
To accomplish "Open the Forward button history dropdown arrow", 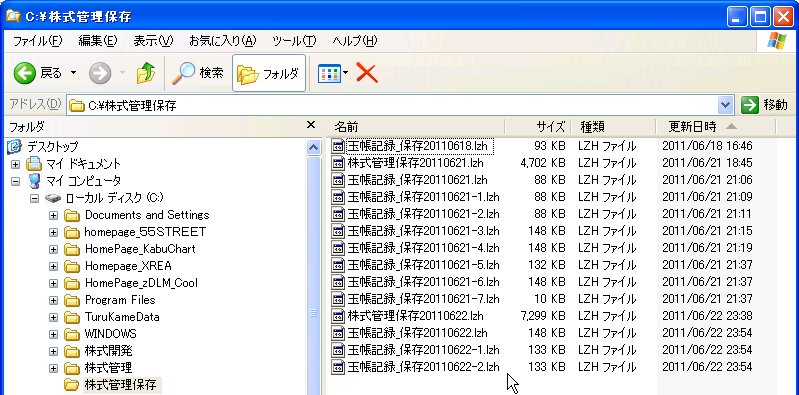I will [122, 73].
